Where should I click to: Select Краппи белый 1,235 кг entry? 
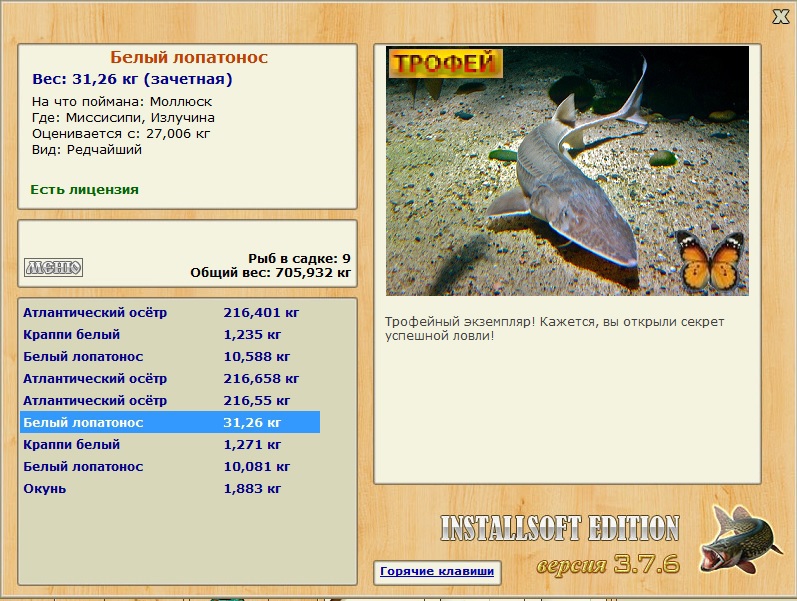pyautogui.click(x=170, y=335)
